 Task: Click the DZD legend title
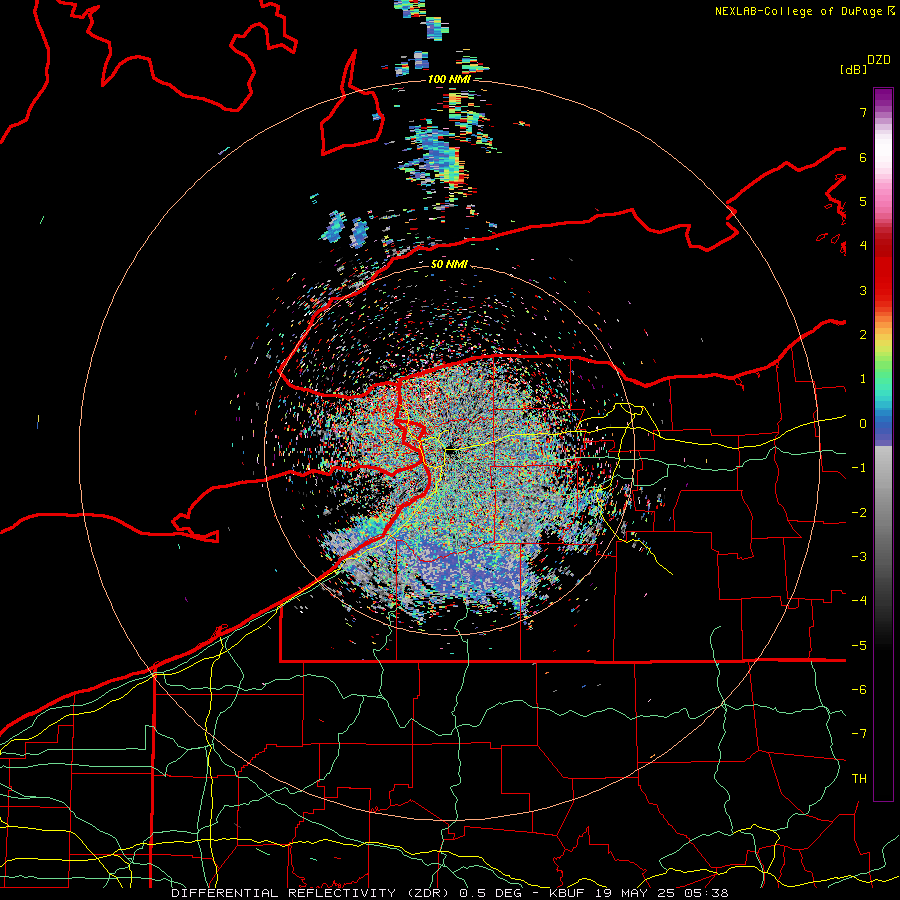pos(879,60)
